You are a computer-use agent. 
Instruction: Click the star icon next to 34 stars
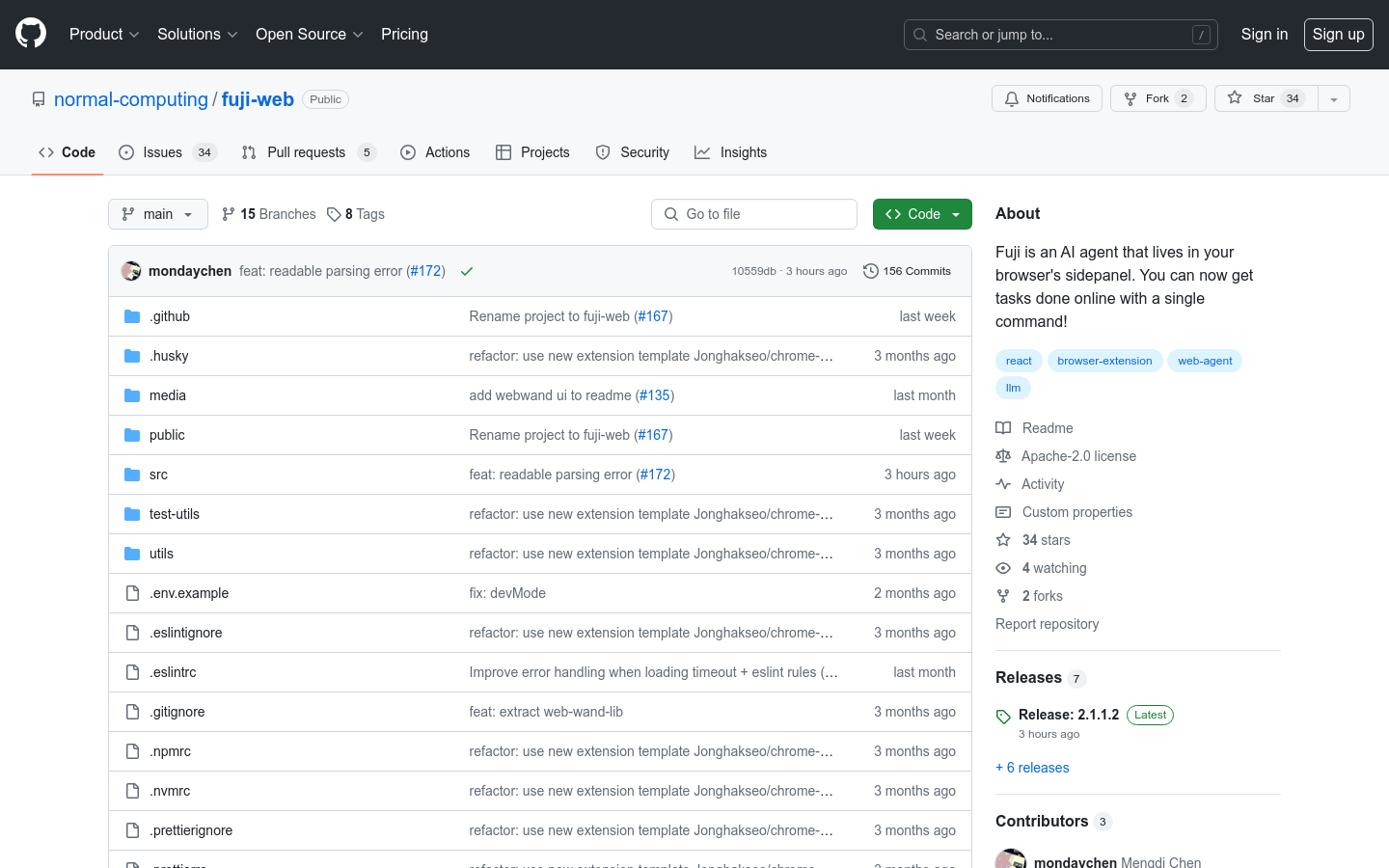coord(1003,540)
